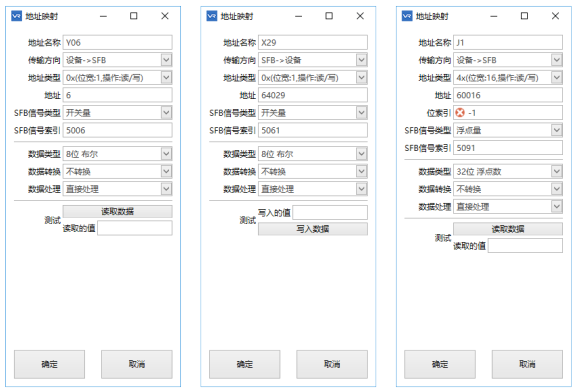Click the app logo icon in X29 window title

(x=212, y=16)
